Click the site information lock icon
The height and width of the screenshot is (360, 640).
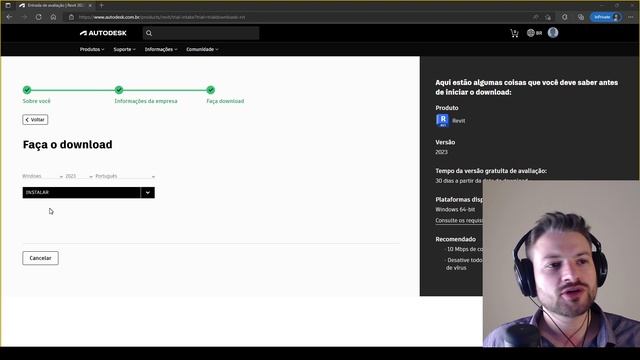pyautogui.click(x=71, y=17)
